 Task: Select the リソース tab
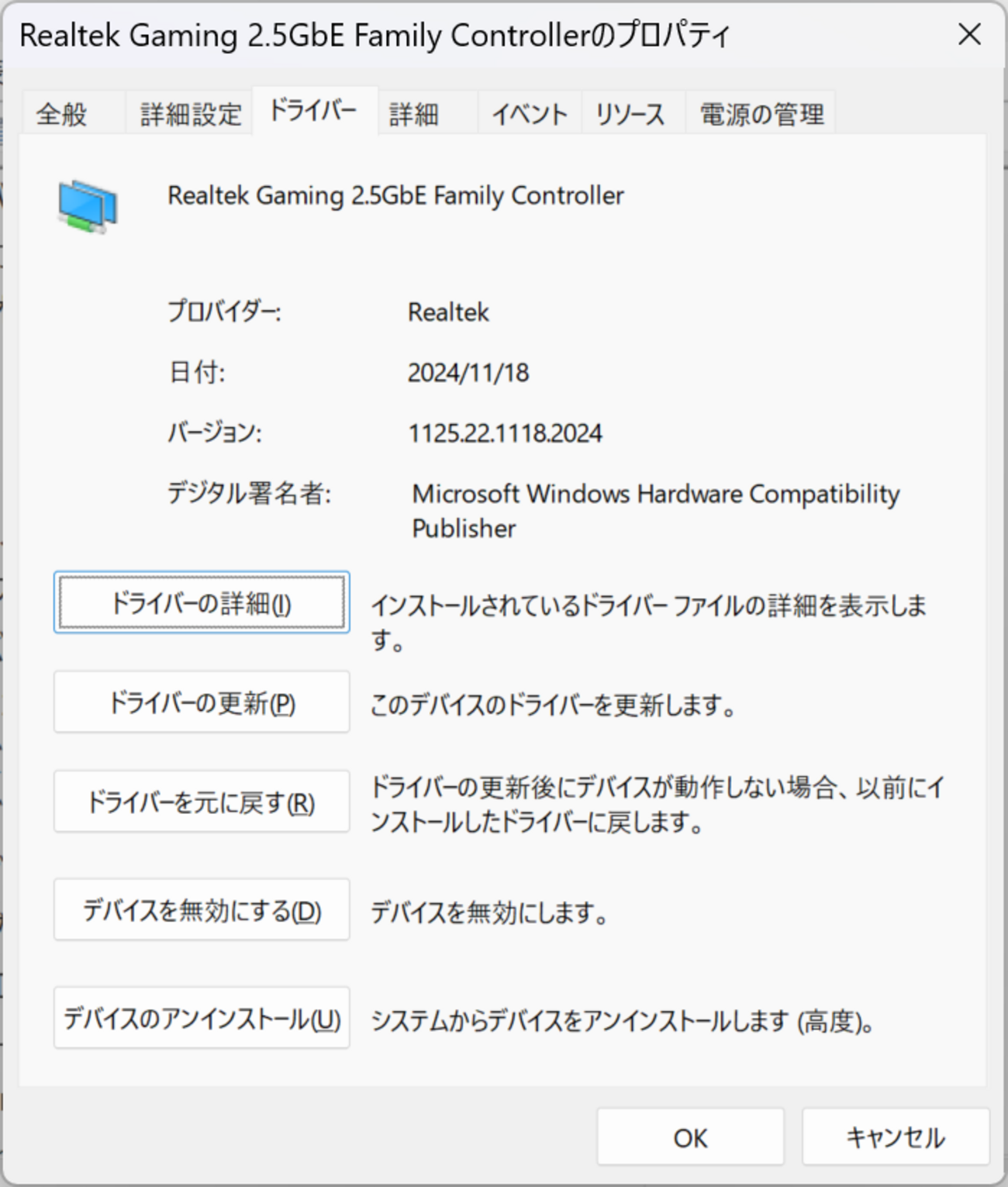pyautogui.click(x=628, y=114)
